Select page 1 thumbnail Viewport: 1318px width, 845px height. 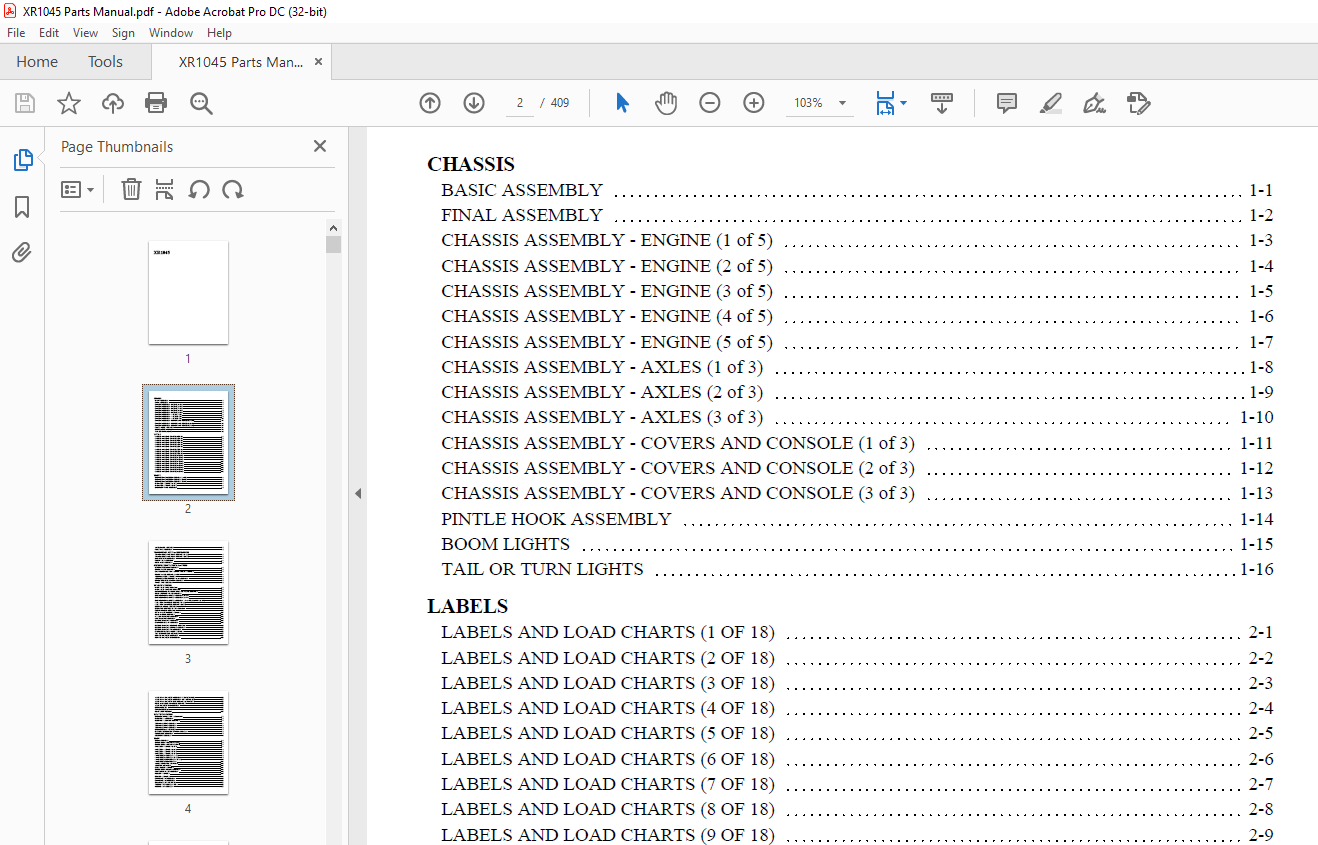point(188,292)
